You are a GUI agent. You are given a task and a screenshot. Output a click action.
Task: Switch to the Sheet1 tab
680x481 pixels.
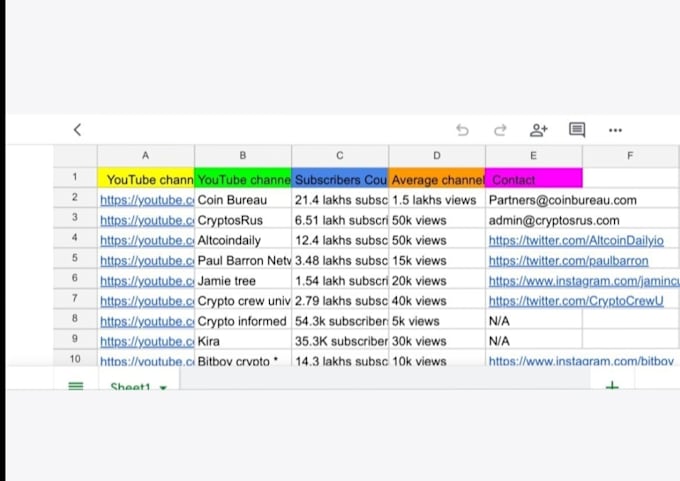[130, 386]
